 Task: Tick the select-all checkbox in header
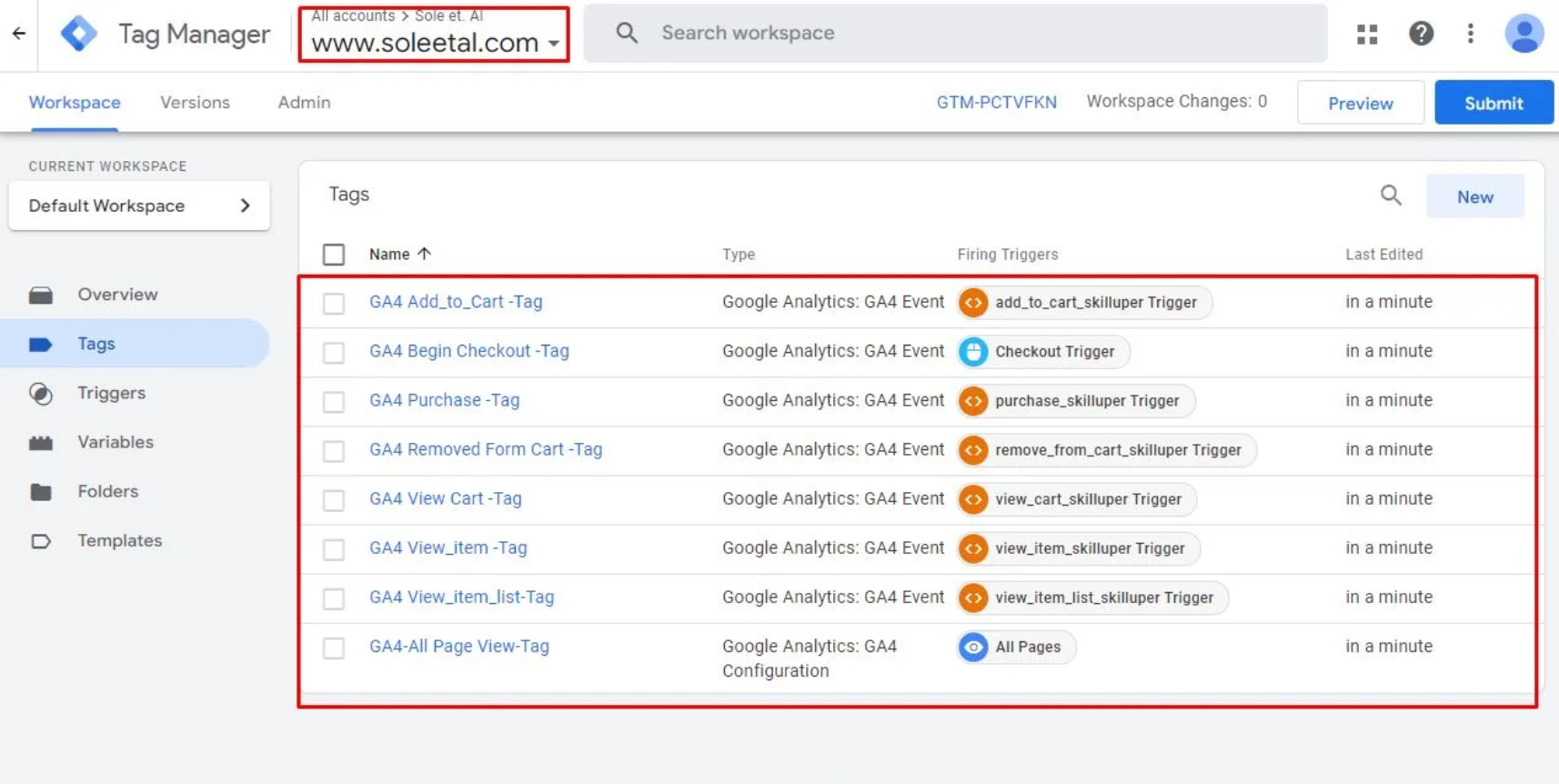click(334, 255)
